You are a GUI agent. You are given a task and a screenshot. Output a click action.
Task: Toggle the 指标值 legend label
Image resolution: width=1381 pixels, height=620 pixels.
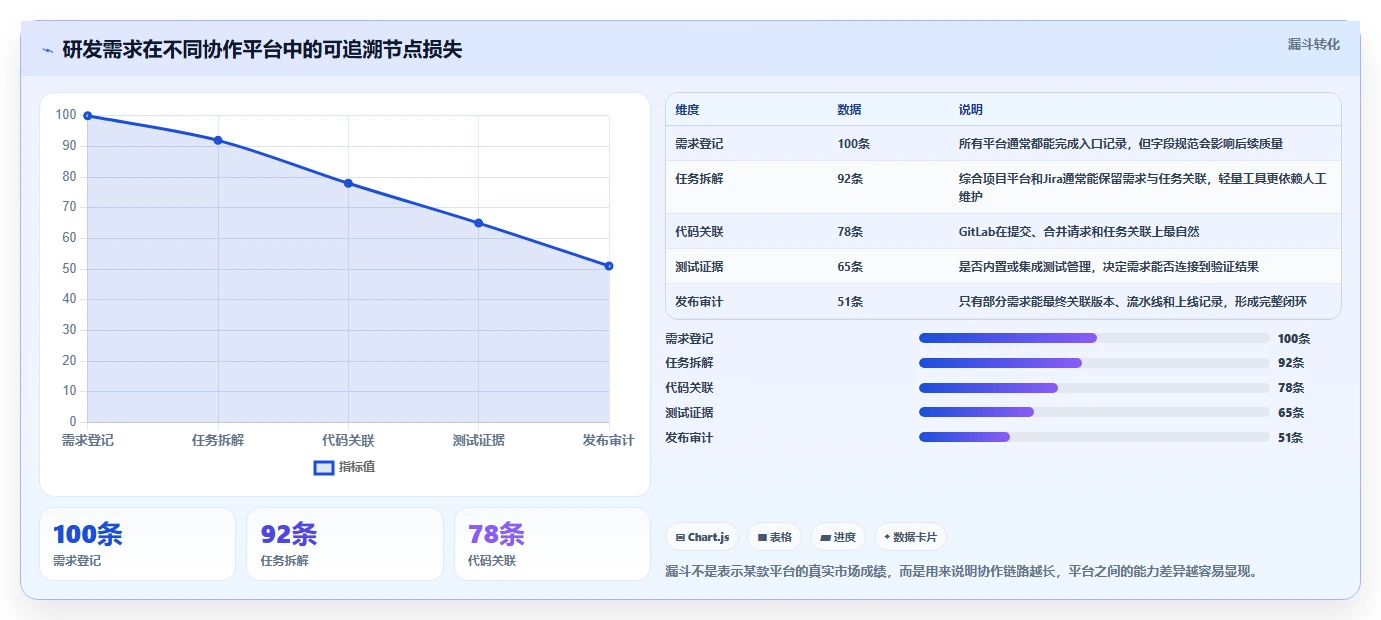pyautogui.click(x=357, y=467)
